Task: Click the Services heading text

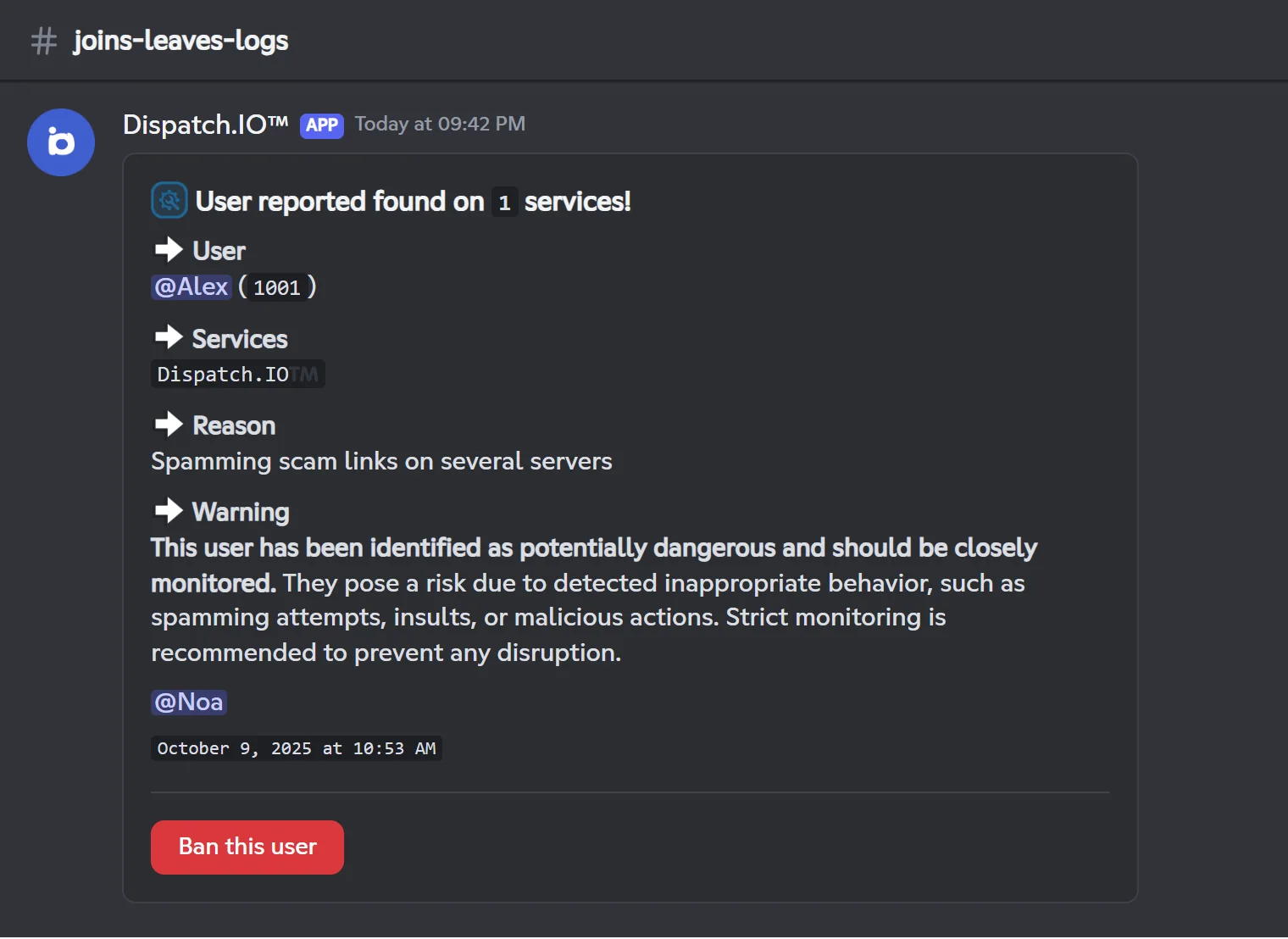Action: tap(240, 339)
